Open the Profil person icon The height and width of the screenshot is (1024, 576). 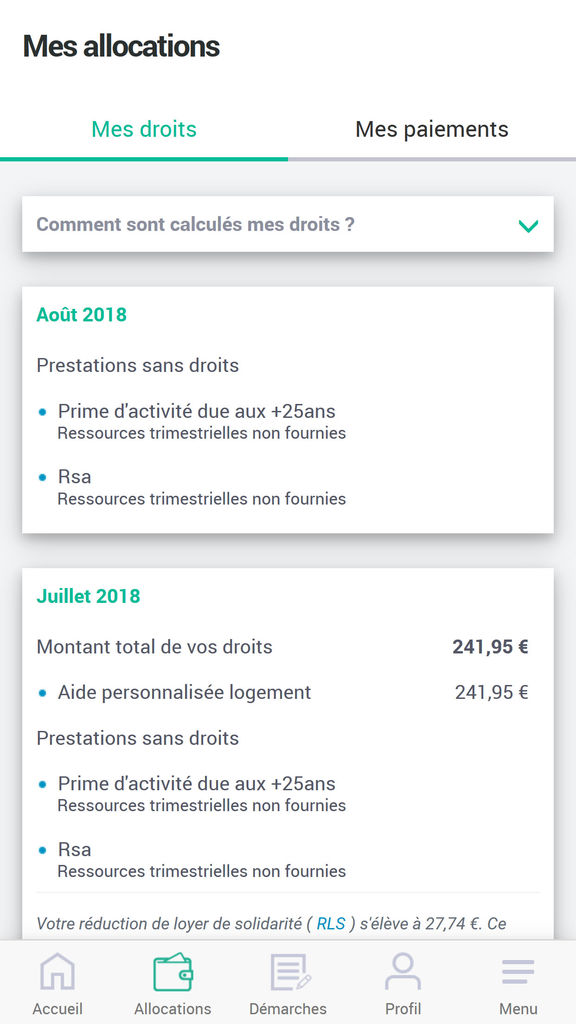[x=403, y=972]
